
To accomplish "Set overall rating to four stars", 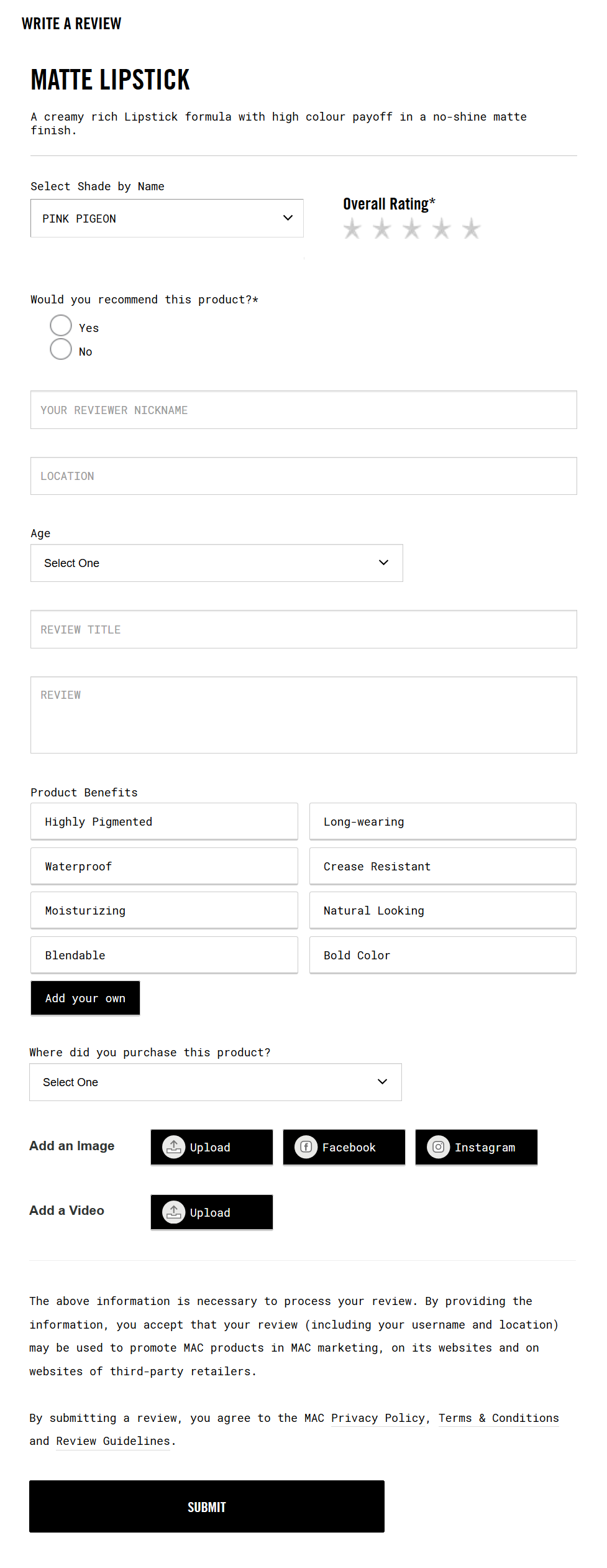I will tap(442, 229).
